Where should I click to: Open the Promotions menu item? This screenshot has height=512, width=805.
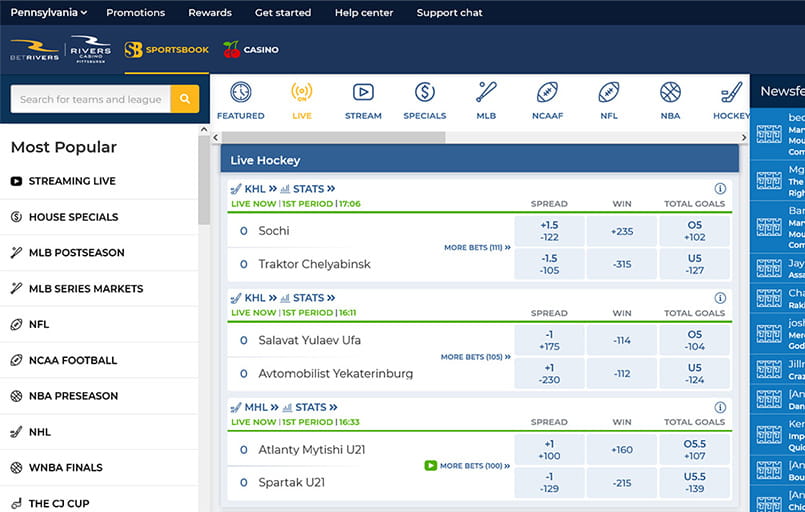135,13
